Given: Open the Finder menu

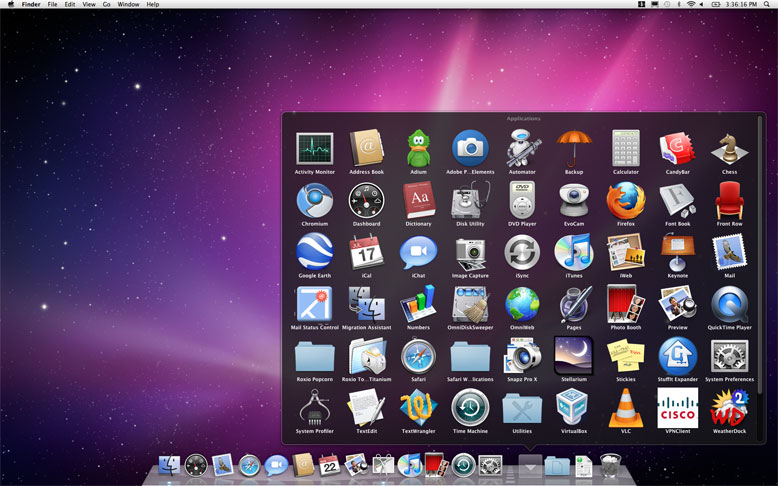Looking at the screenshot, I should point(31,4).
